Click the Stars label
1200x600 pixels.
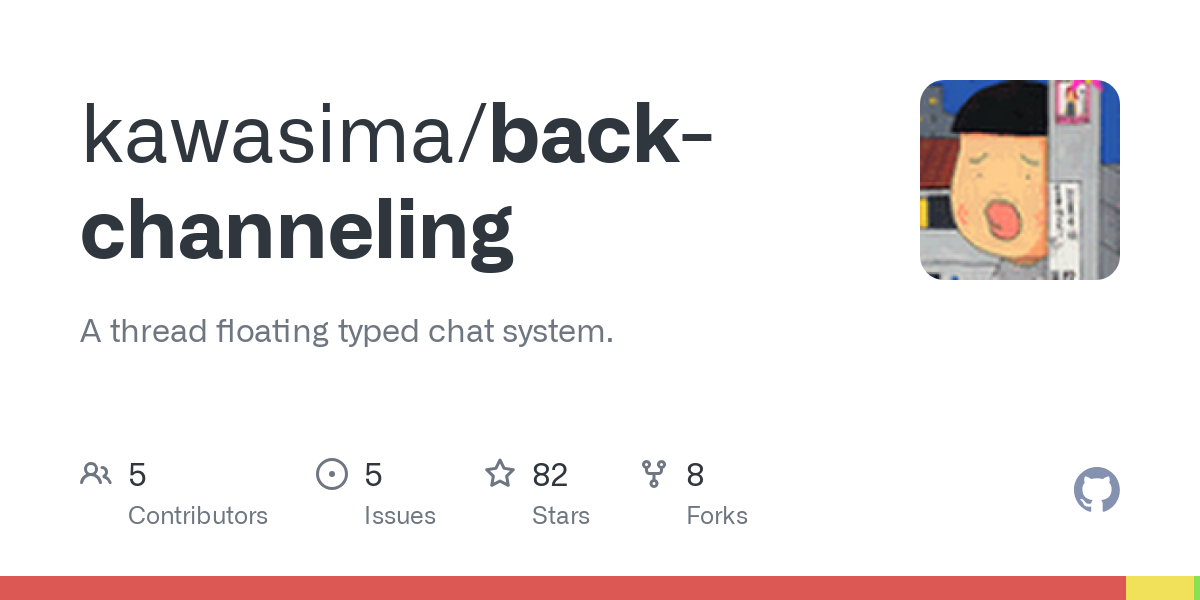tap(561, 516)
